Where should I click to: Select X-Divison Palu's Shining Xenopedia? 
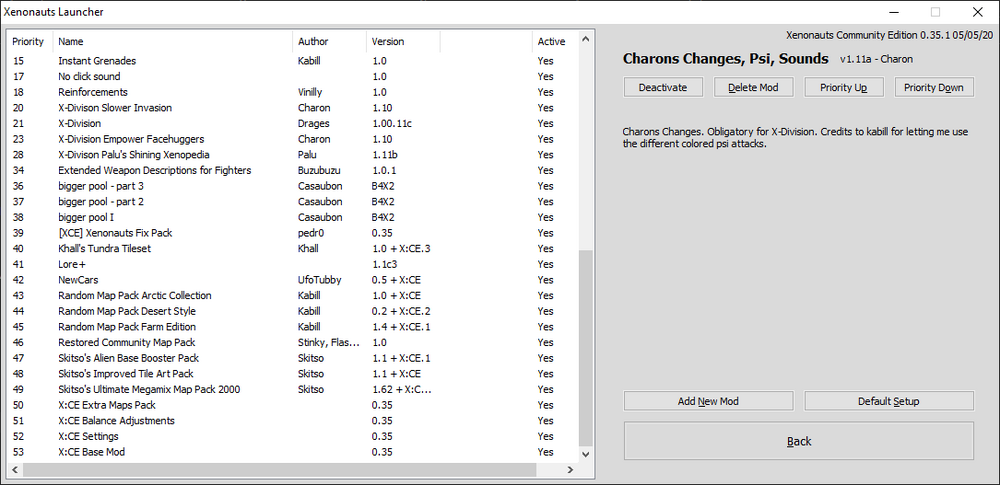pos(293,155)
